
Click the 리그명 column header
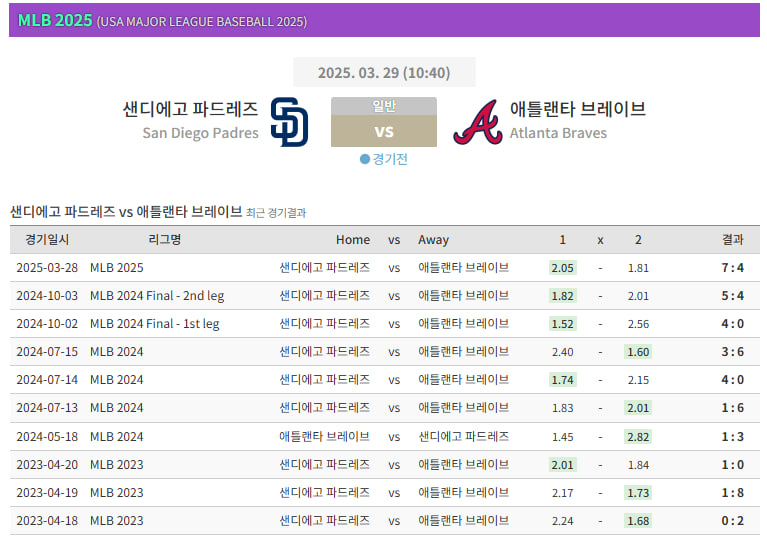(x=164, y=240)
